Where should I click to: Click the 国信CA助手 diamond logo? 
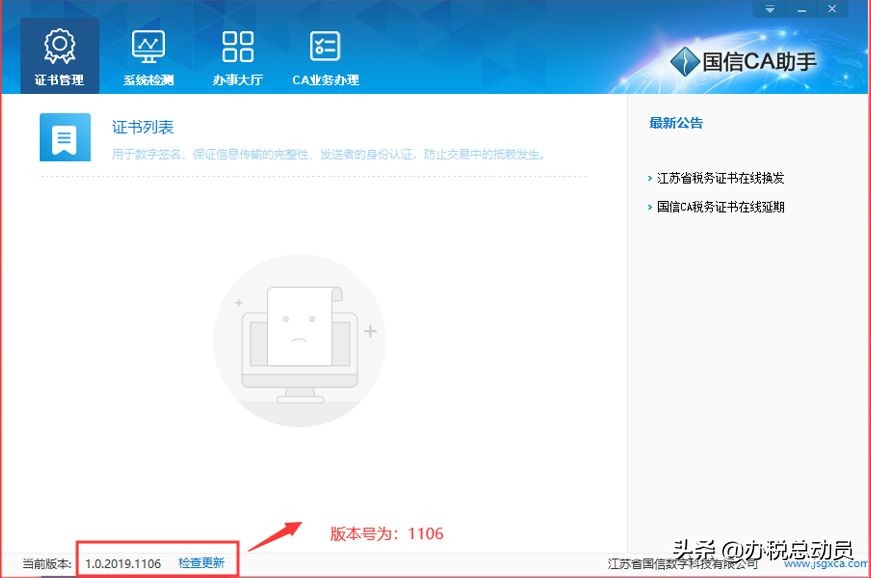pyautogui.click(x=686, y=61)
